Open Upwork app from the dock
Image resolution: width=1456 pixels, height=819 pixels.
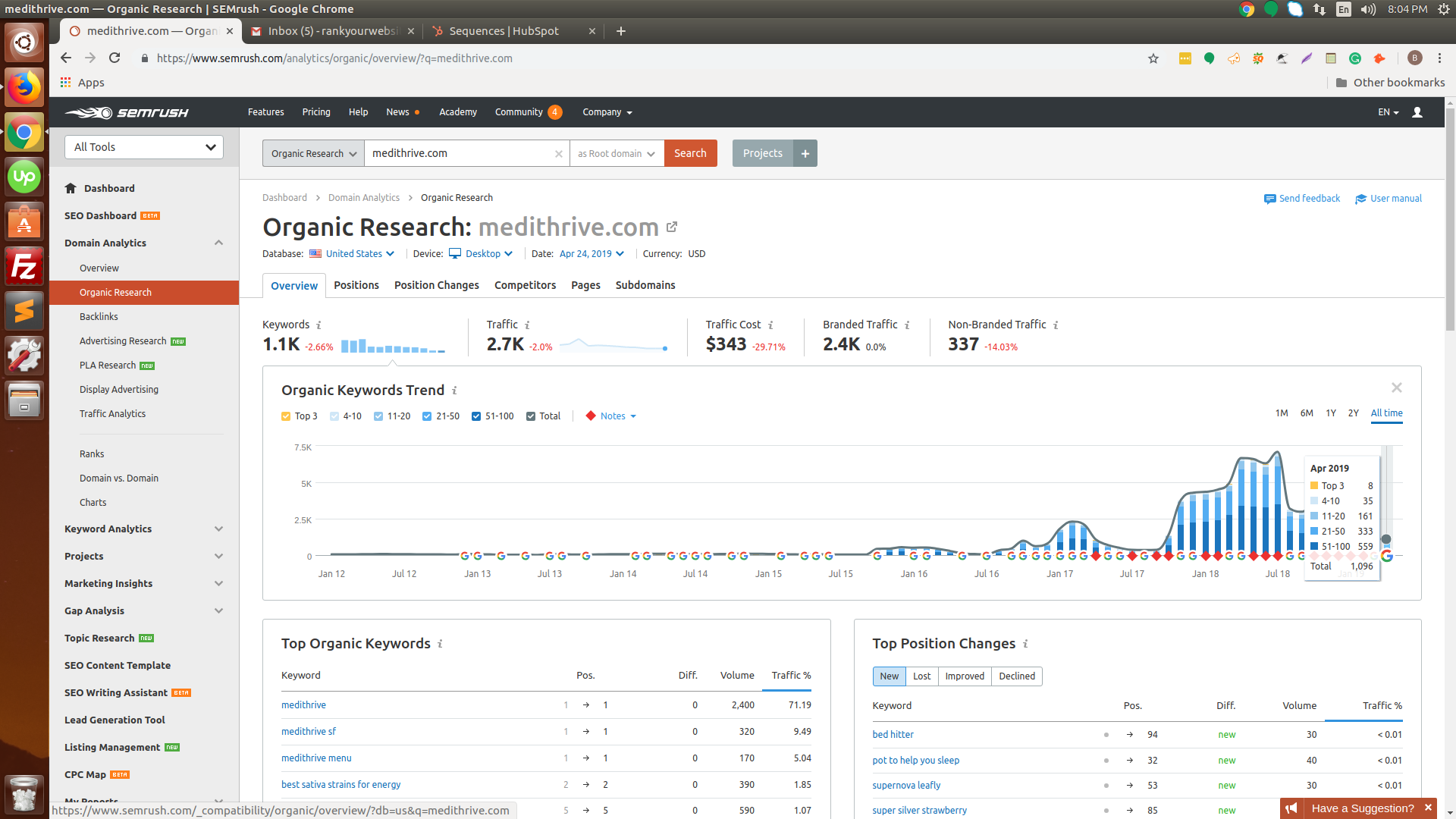click(x=24, y=177)
